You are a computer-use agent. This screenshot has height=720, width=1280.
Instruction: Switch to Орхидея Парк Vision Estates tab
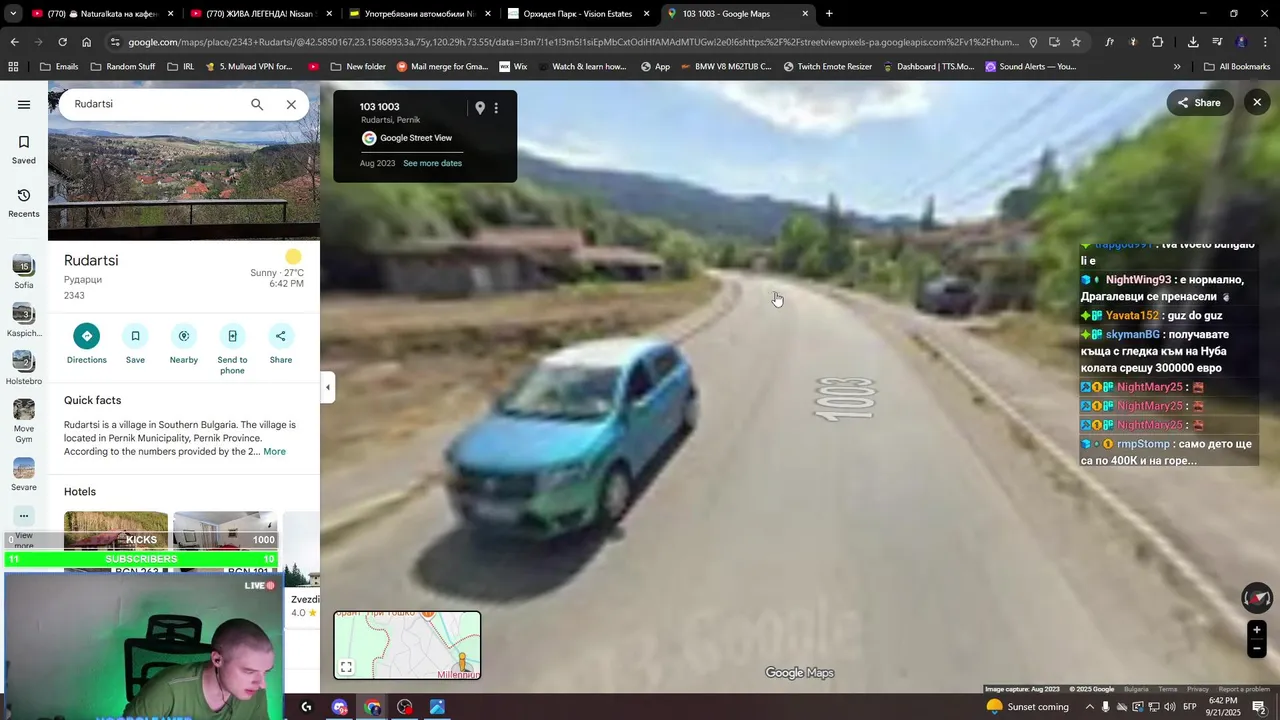tap(578, 14)
